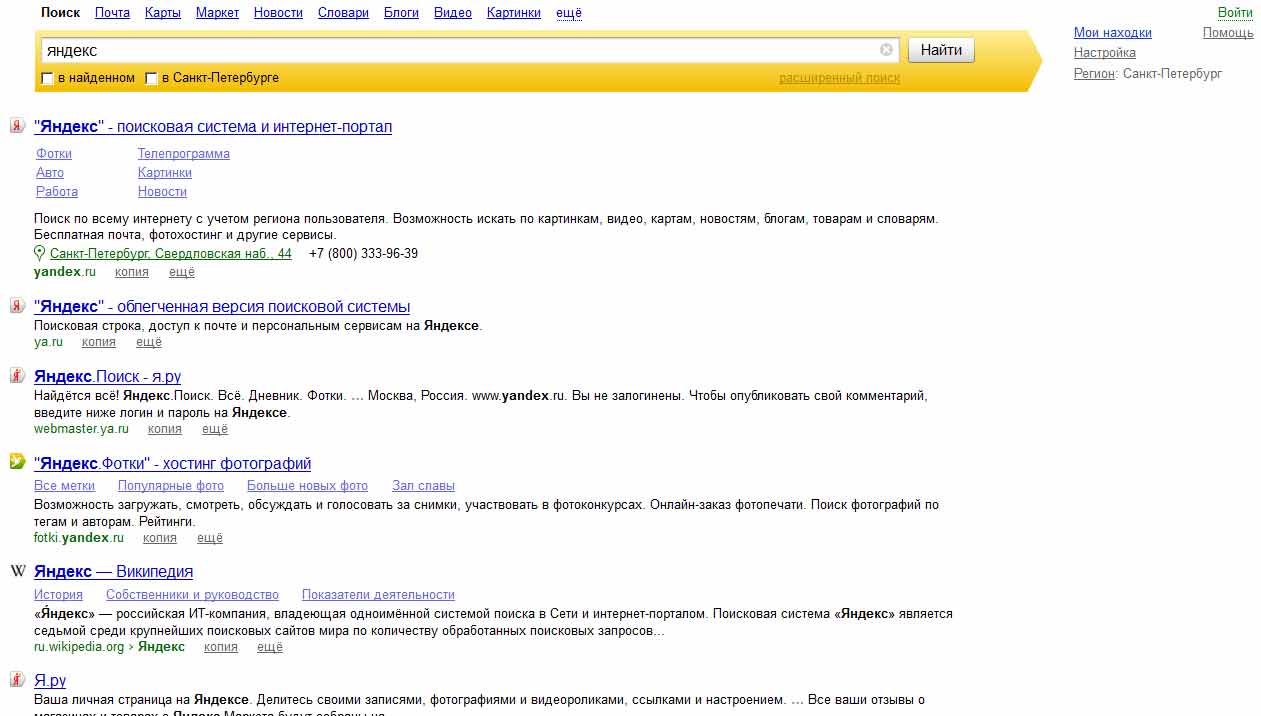Image resolution: width=1261 pixels, height=716 pixels.
Task: Click the green yandex.ru URL text
Action: (65, 272)
